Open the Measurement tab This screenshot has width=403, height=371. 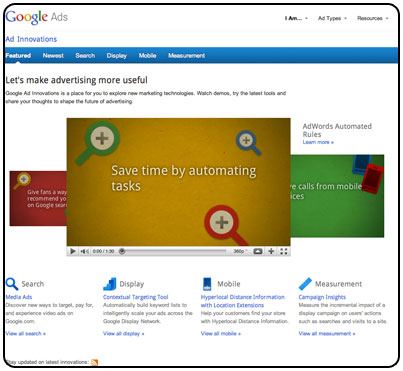[x=186, y=56]
